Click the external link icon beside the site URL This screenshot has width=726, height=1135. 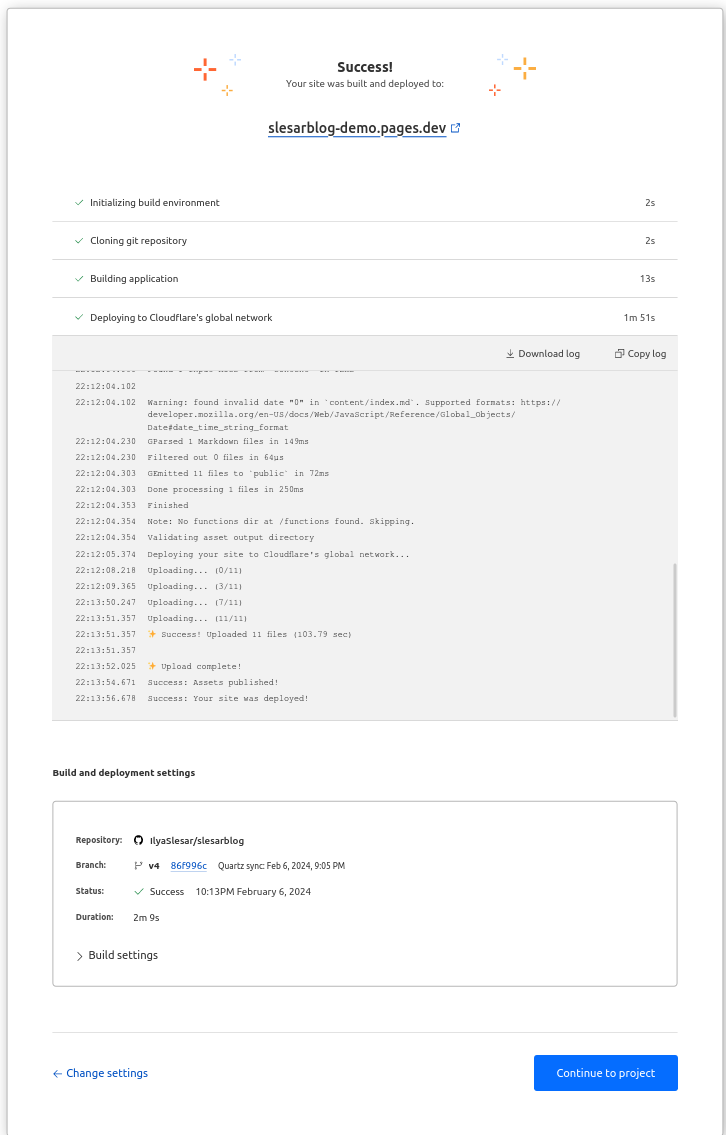coord(455,128)
